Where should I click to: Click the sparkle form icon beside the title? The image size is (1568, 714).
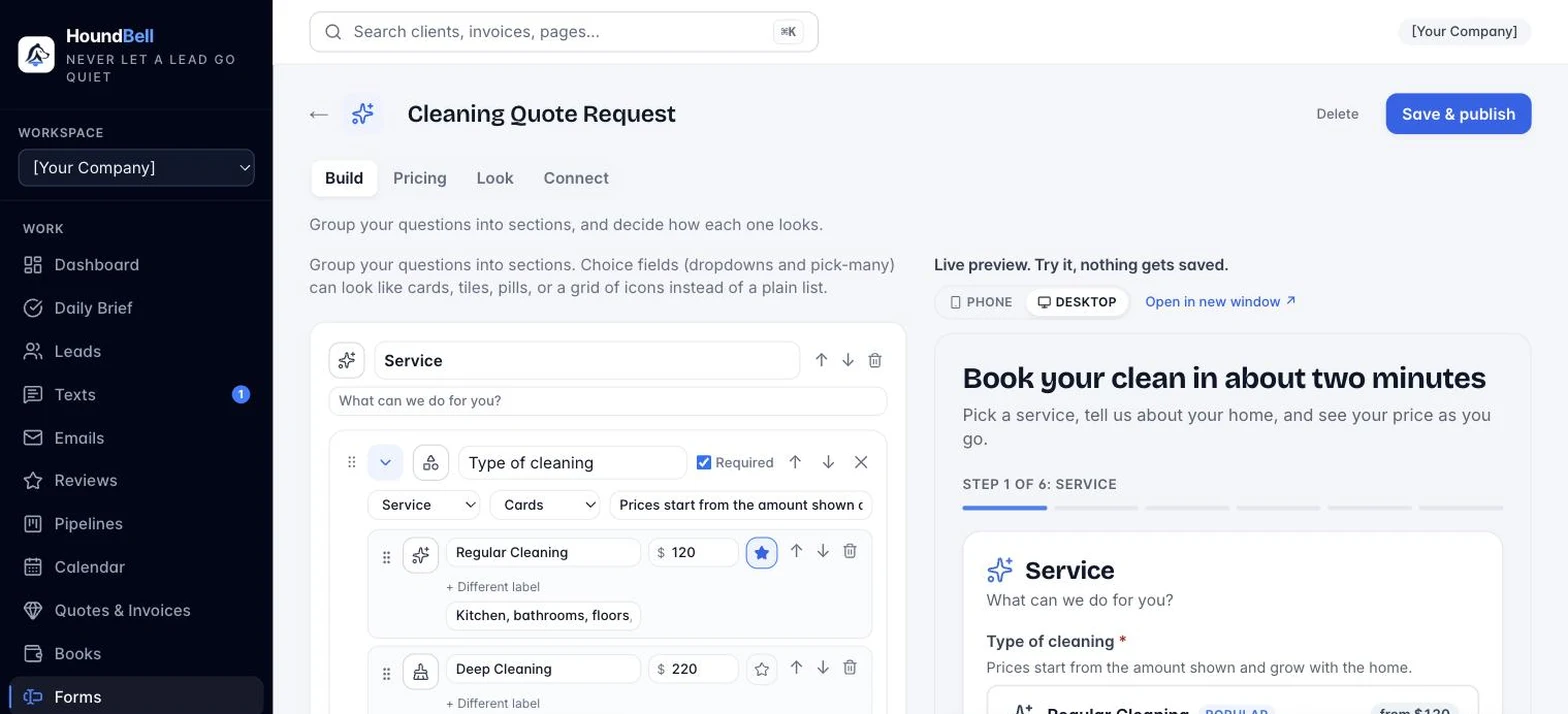pos(363,114)
